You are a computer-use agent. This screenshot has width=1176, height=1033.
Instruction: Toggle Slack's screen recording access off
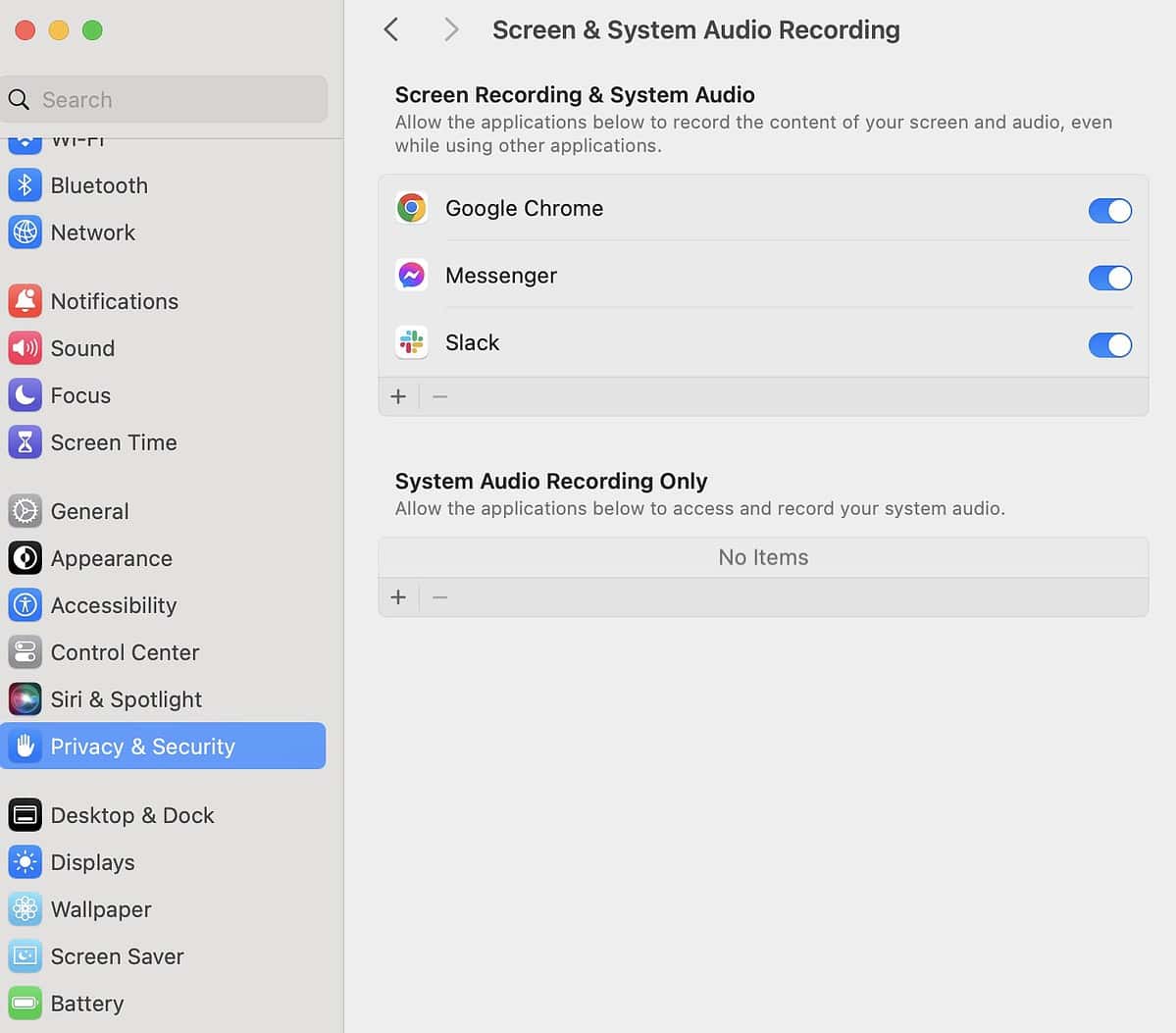tap(1109, 344)
